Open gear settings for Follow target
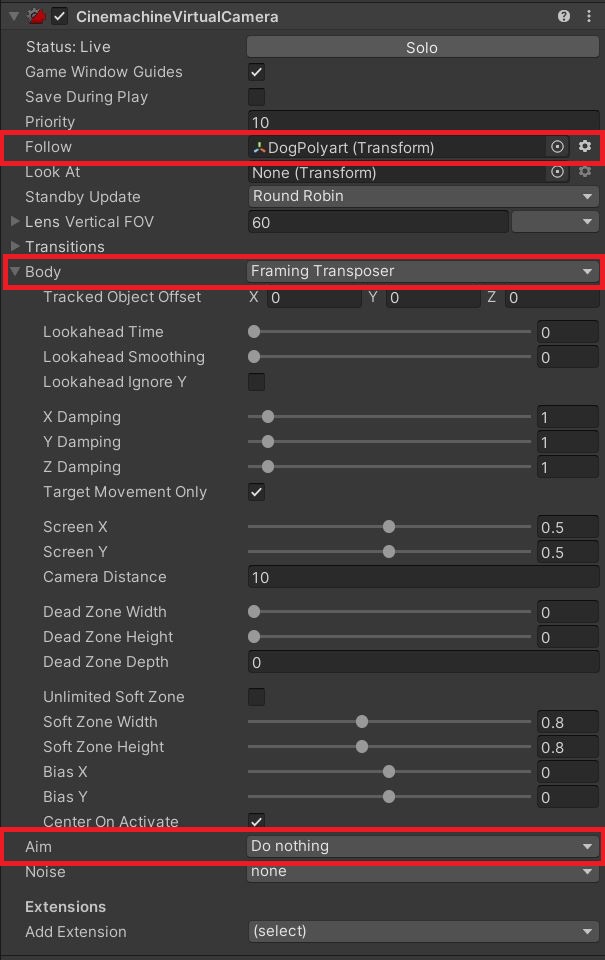The image size is (605, 960). [585, 146]
